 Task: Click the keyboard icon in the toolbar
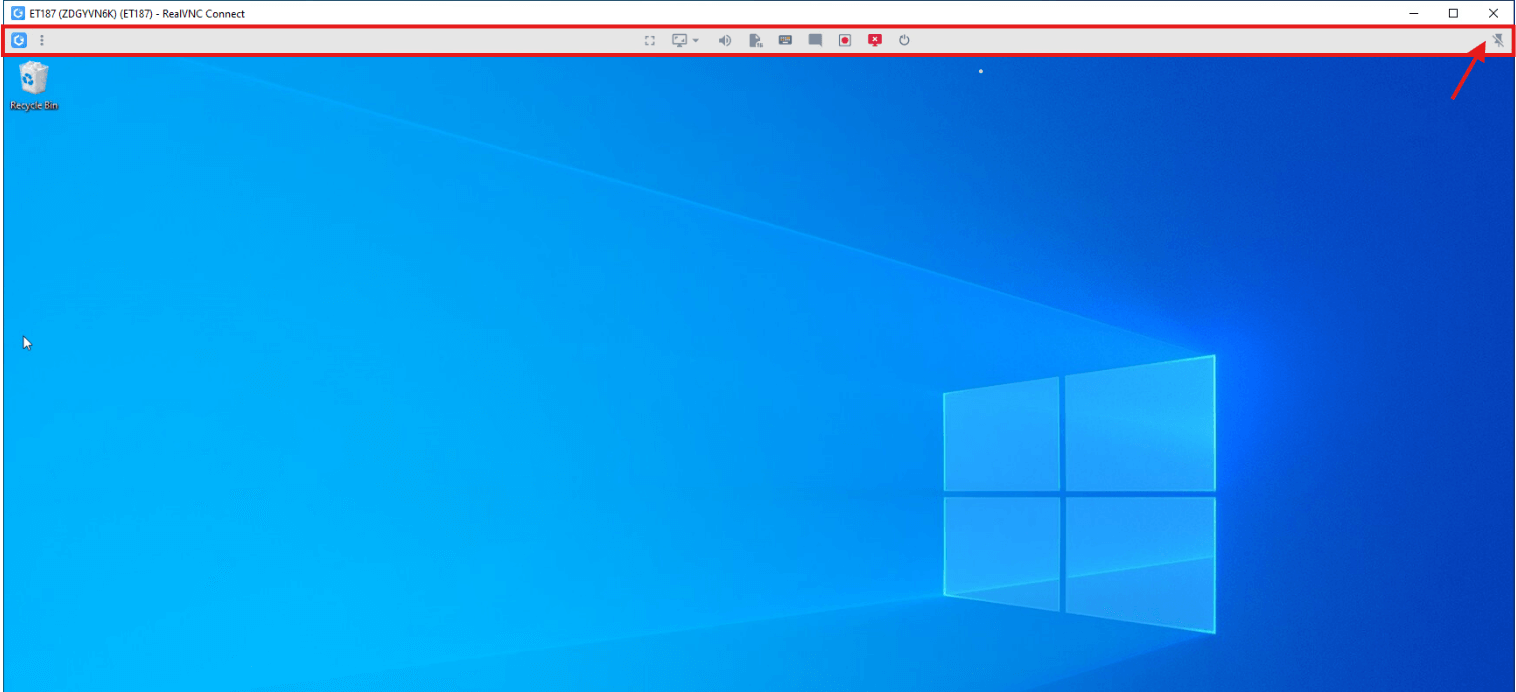click(785, 41)
